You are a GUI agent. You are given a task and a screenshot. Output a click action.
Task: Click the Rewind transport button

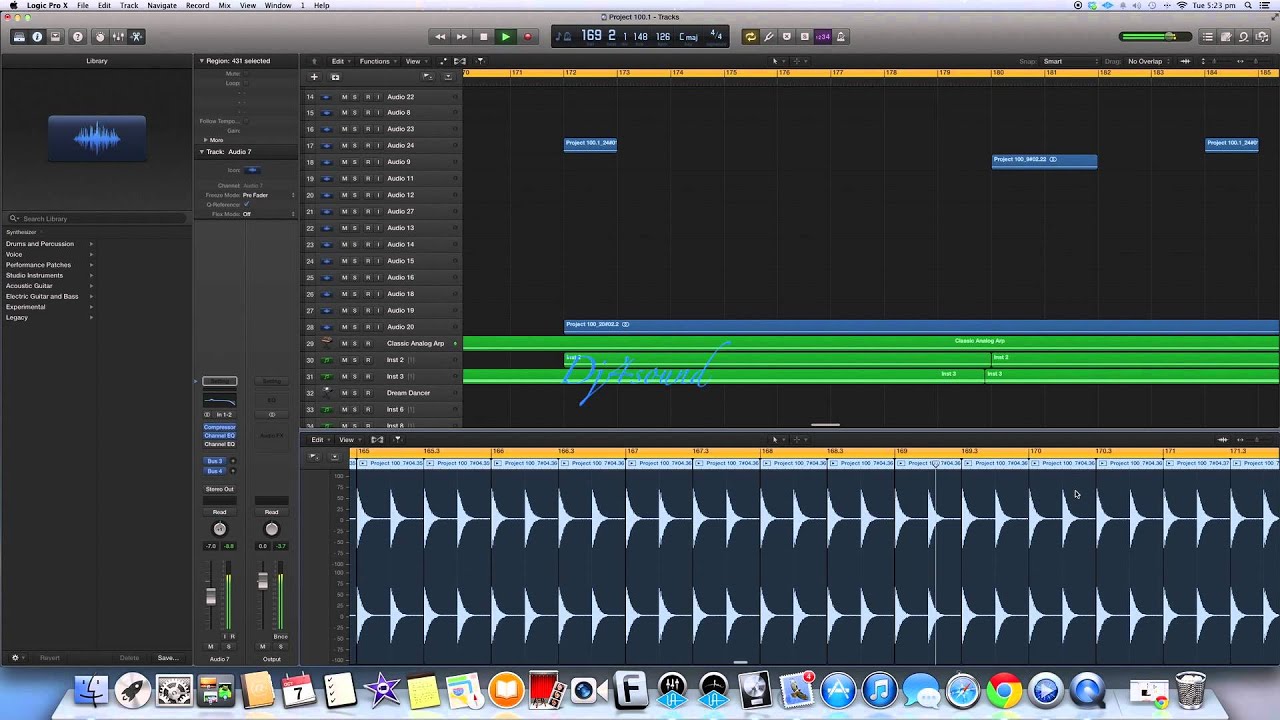(440, 37)
